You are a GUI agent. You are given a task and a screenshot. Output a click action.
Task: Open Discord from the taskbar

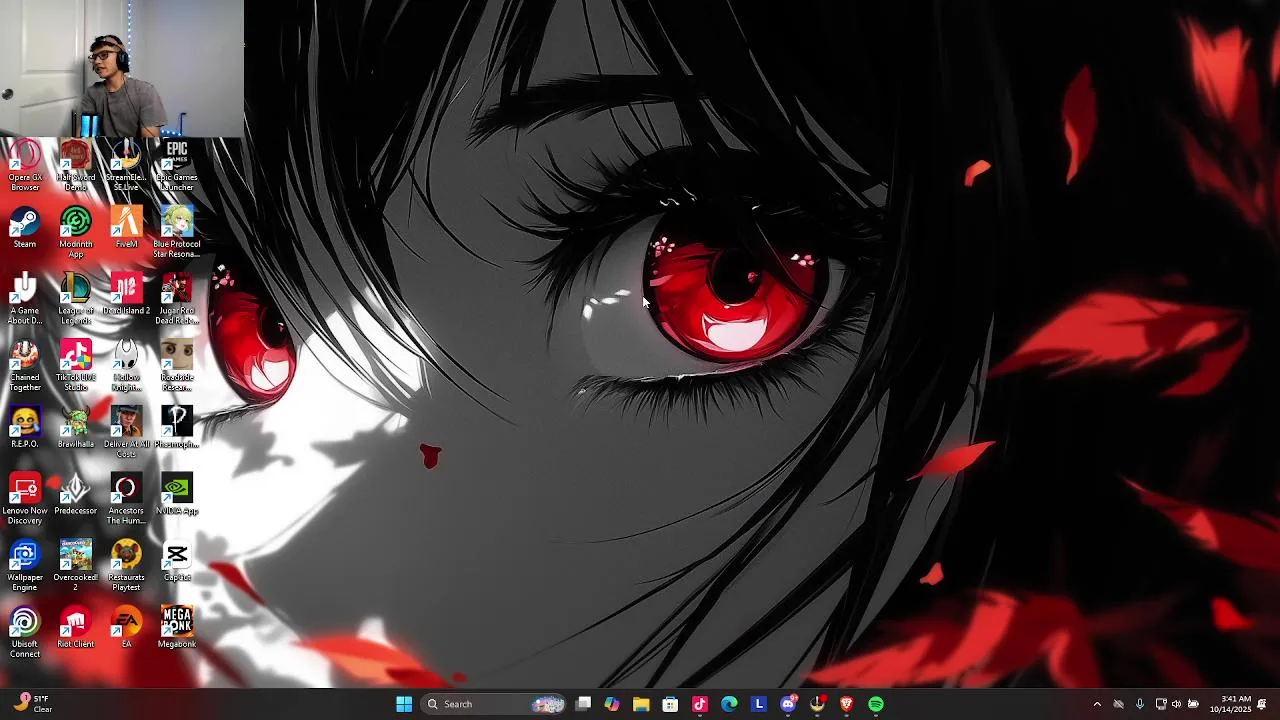click(x=788, y=704)
